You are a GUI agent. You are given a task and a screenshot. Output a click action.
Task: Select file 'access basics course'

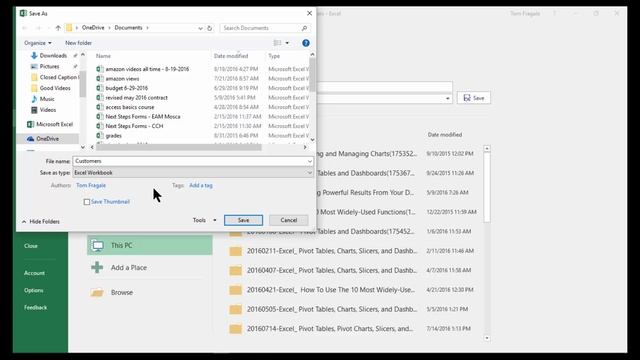click(x=130, y=107)
